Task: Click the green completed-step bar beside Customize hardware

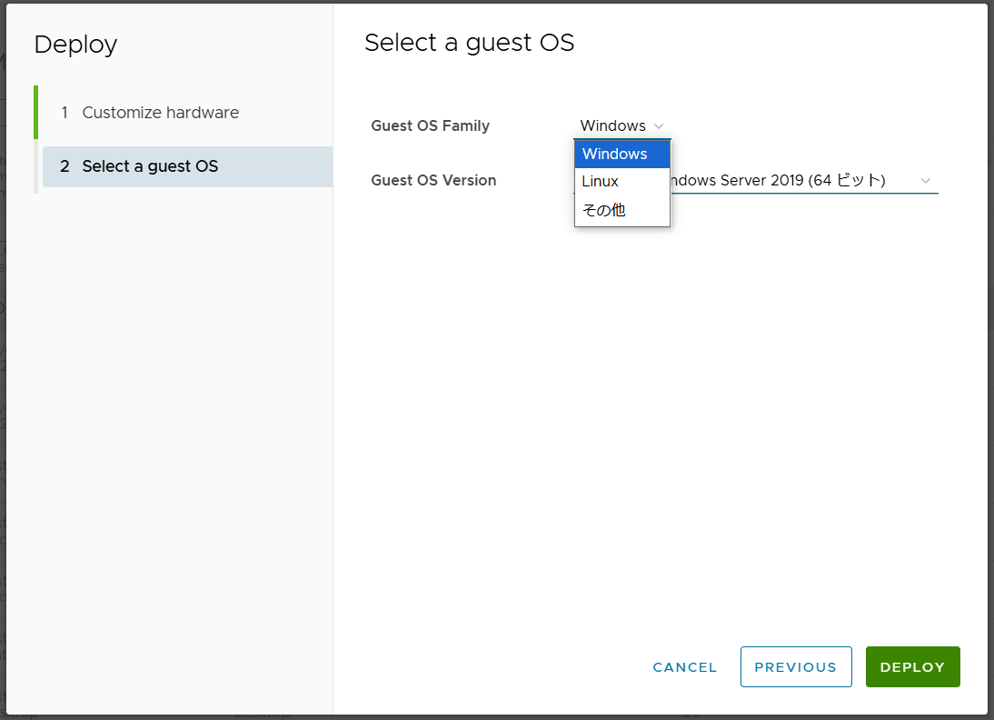Action: (36, 112)
